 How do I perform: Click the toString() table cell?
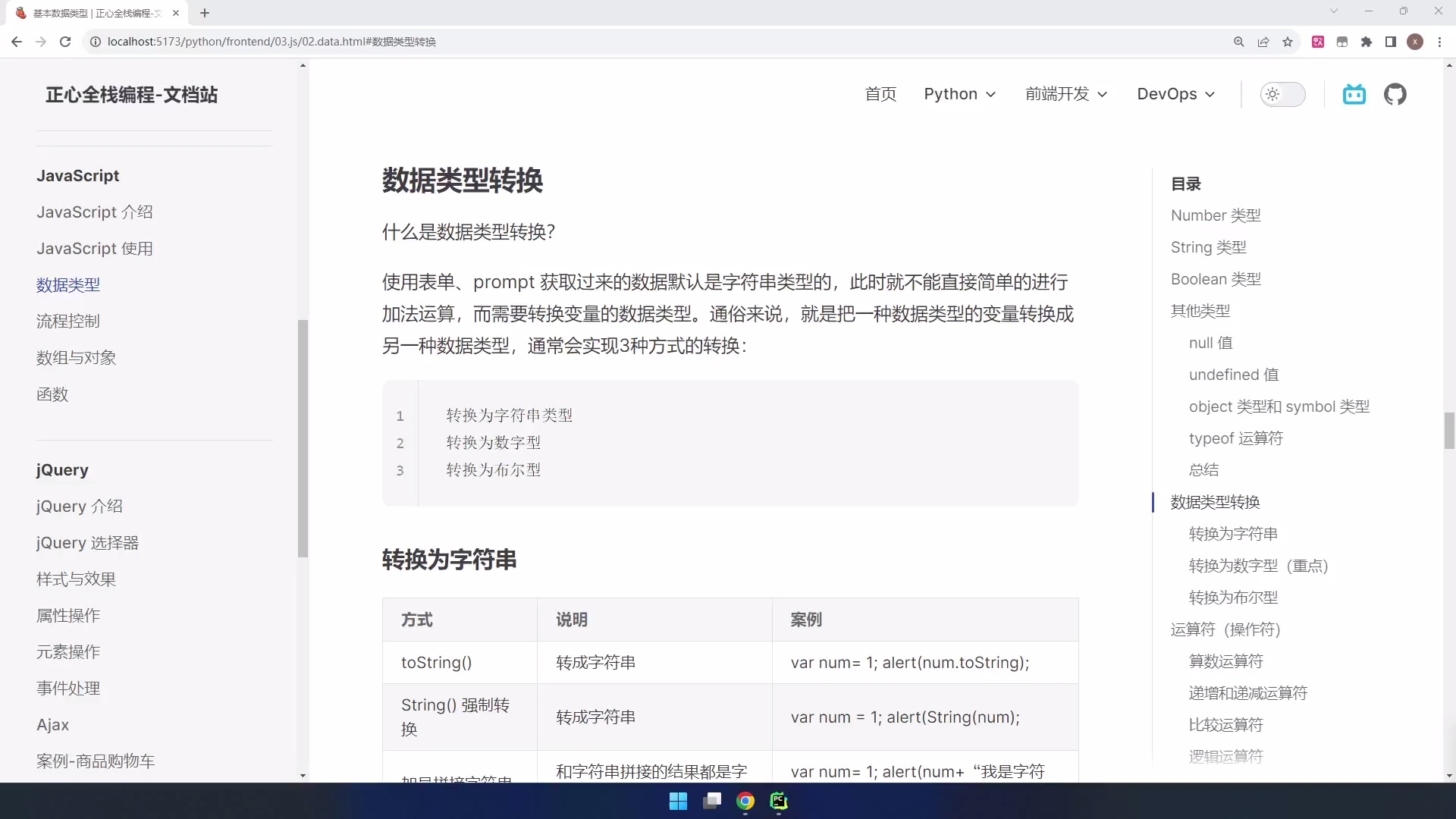(x=460, y=663)
